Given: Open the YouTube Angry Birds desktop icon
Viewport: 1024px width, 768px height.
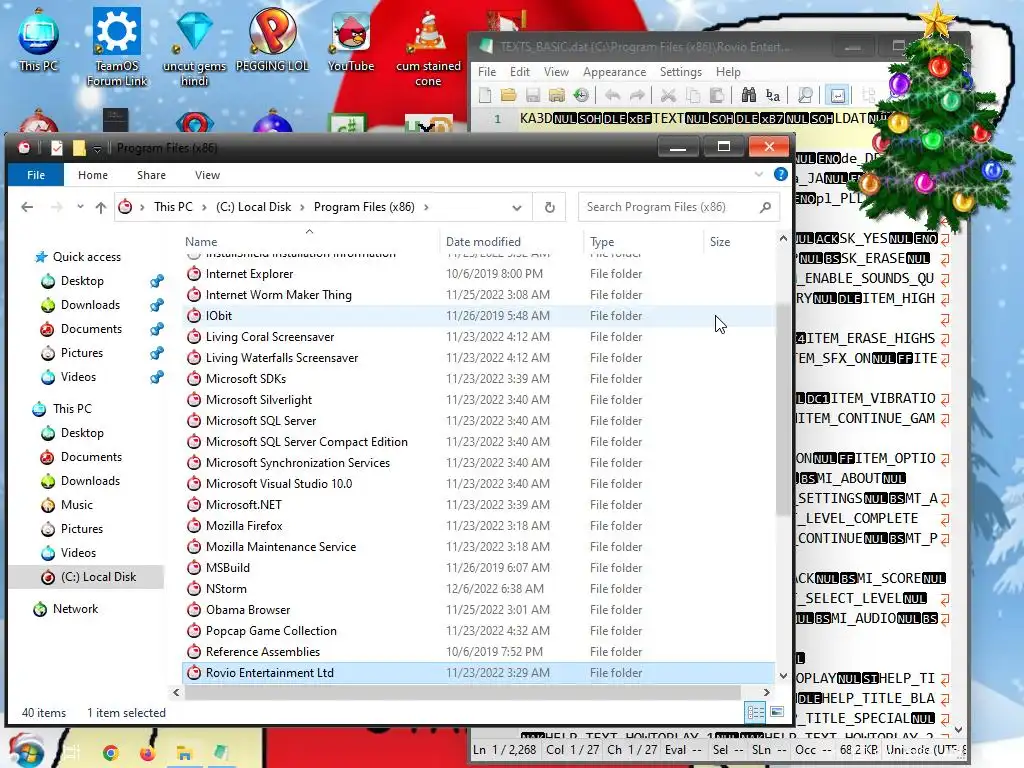Looking at the screenshot, I should coord(351,40).
